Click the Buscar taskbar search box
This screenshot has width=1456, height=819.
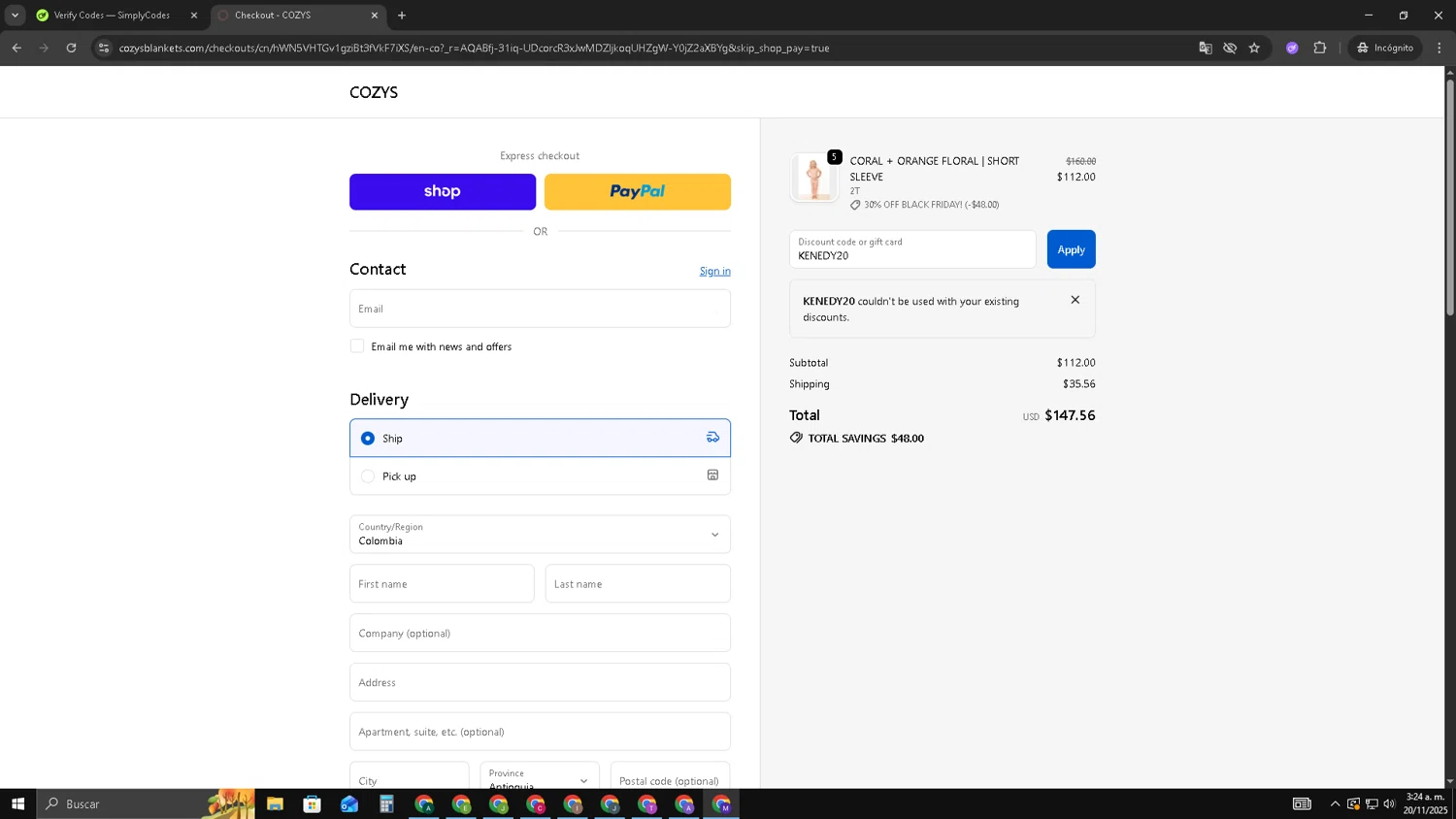pyautogui.click(x=146, y=803)
